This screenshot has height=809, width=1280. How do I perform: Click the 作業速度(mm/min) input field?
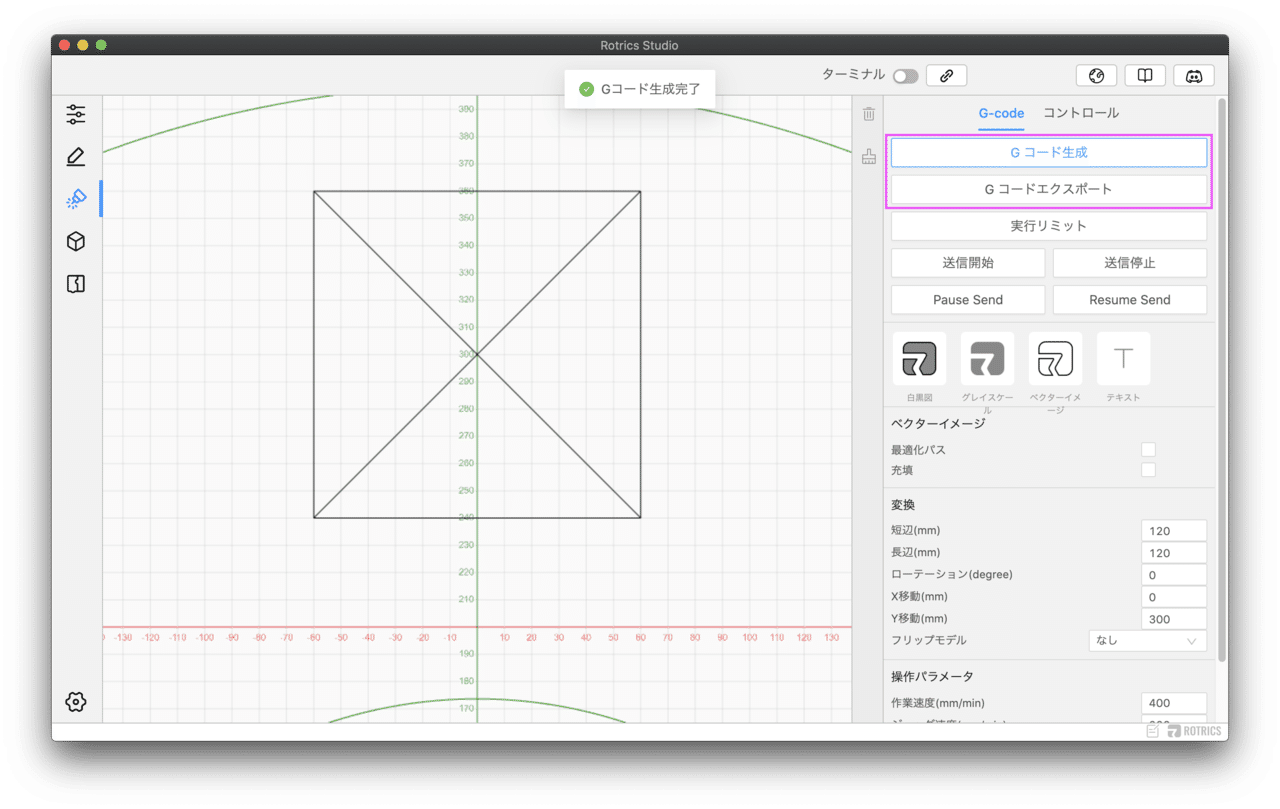coord(1174,703)
